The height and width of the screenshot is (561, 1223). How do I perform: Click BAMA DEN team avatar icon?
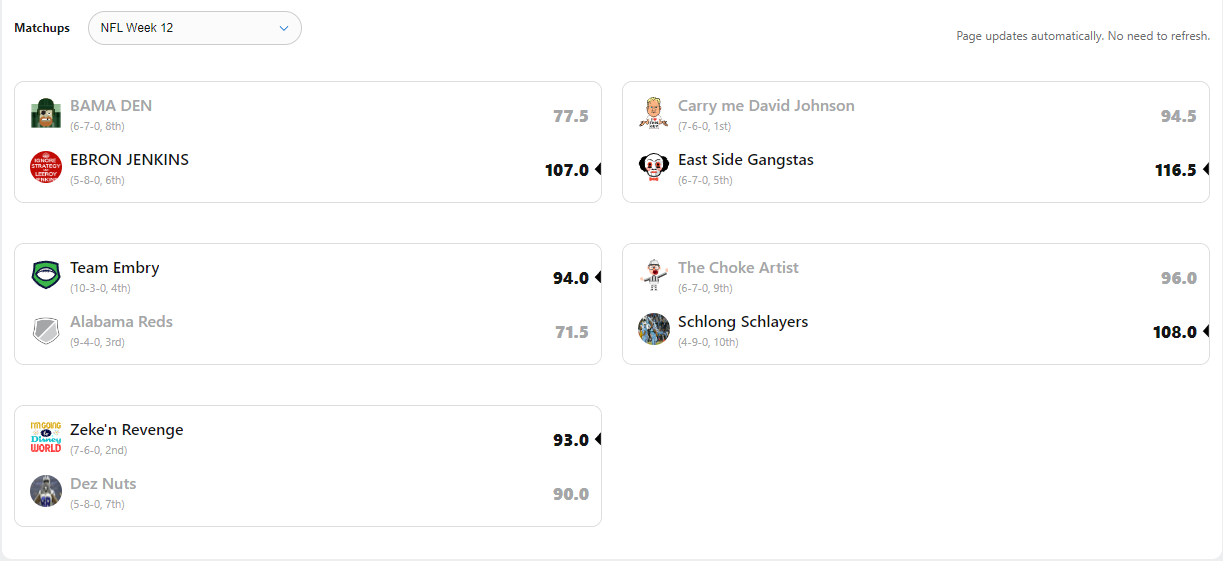tap(46, 113)
